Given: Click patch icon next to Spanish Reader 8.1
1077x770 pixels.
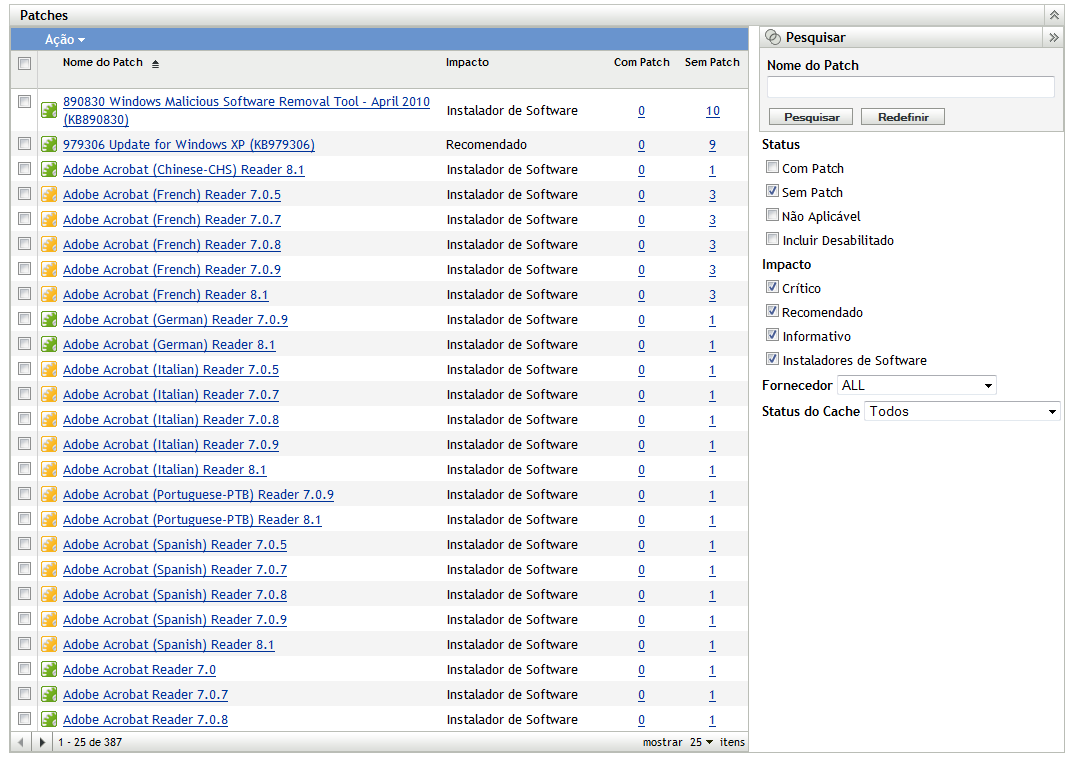Looking at the screenshot, I should pos(49,644).
